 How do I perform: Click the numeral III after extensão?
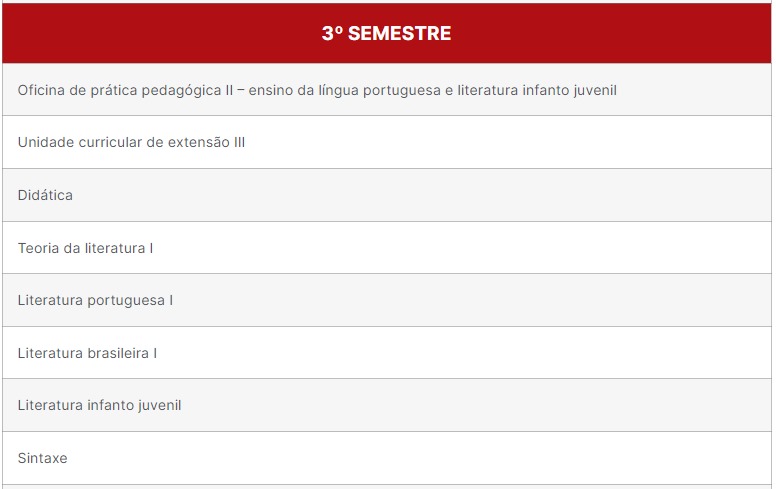click(x=240, y=143)
